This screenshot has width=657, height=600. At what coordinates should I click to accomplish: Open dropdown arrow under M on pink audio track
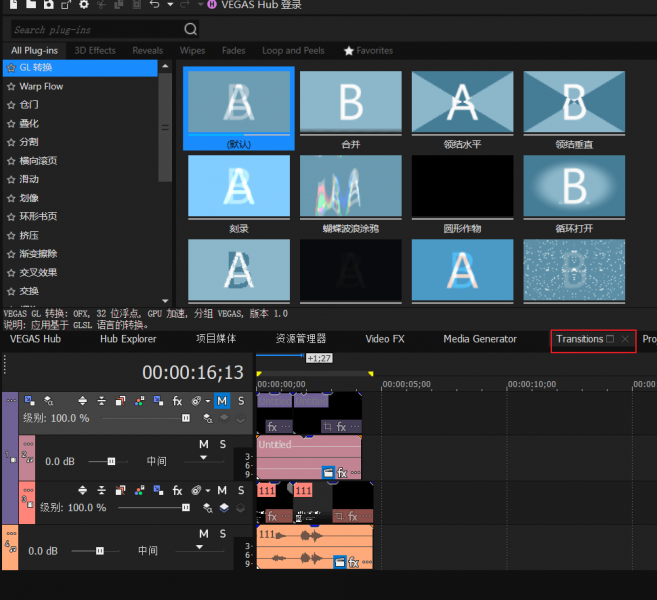click(x=204, y=458)
